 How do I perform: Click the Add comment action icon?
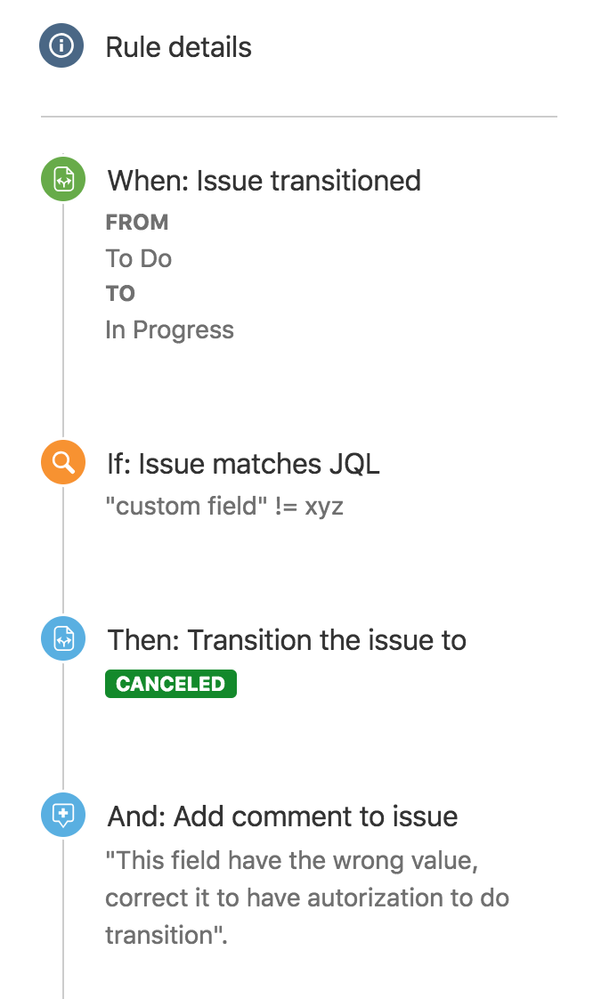coord(62,815)
